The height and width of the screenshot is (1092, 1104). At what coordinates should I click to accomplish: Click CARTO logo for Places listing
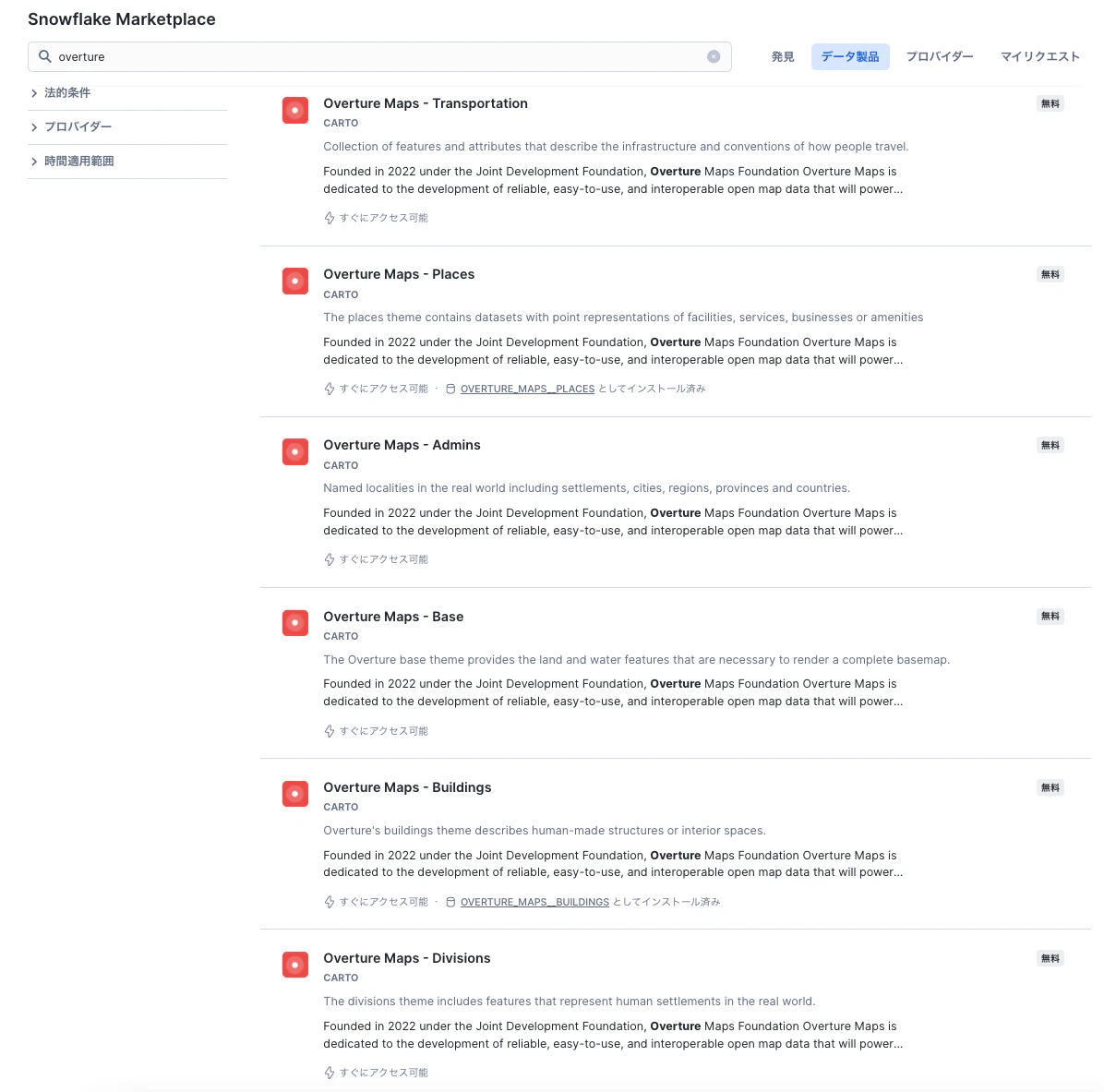[x=295, y=281]
